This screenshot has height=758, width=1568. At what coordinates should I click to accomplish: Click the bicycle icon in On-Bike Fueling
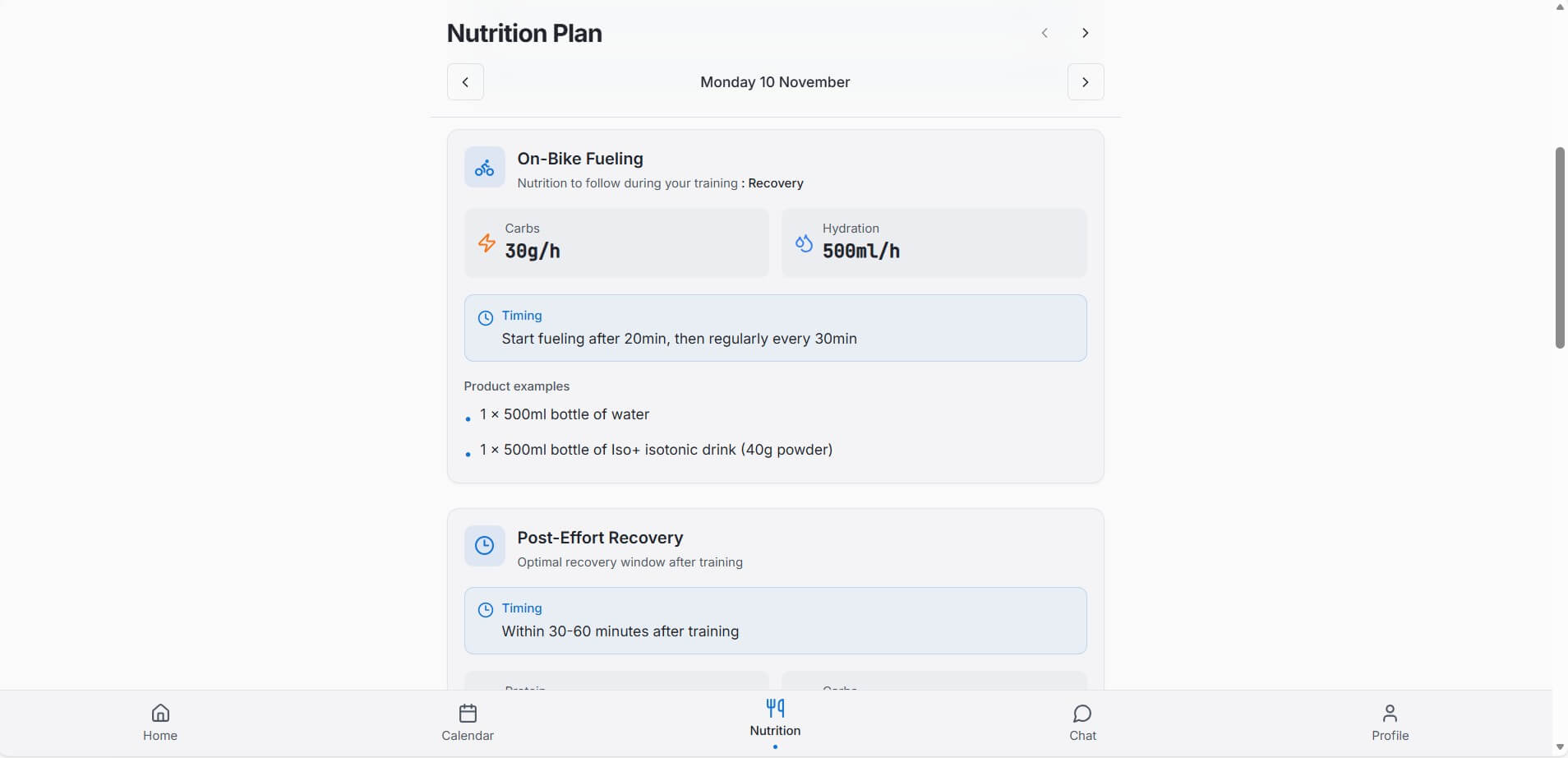coord(485,168)
